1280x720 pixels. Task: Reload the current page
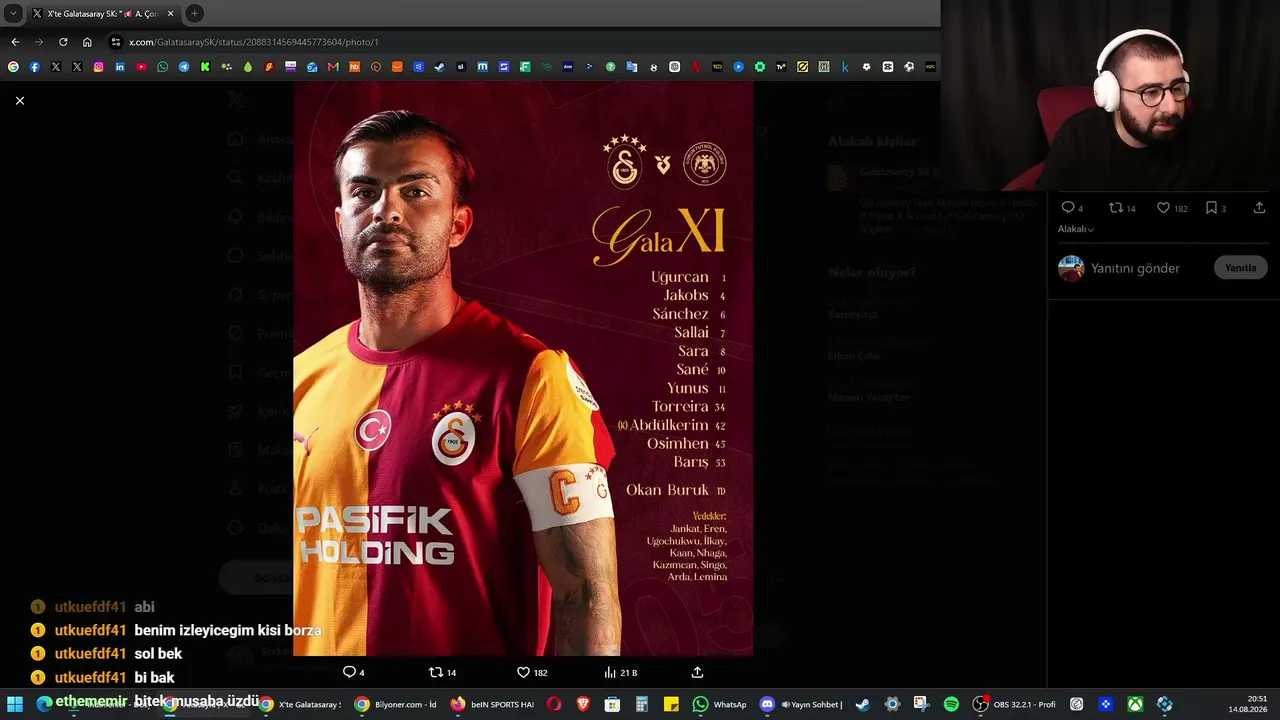[63, 42]
